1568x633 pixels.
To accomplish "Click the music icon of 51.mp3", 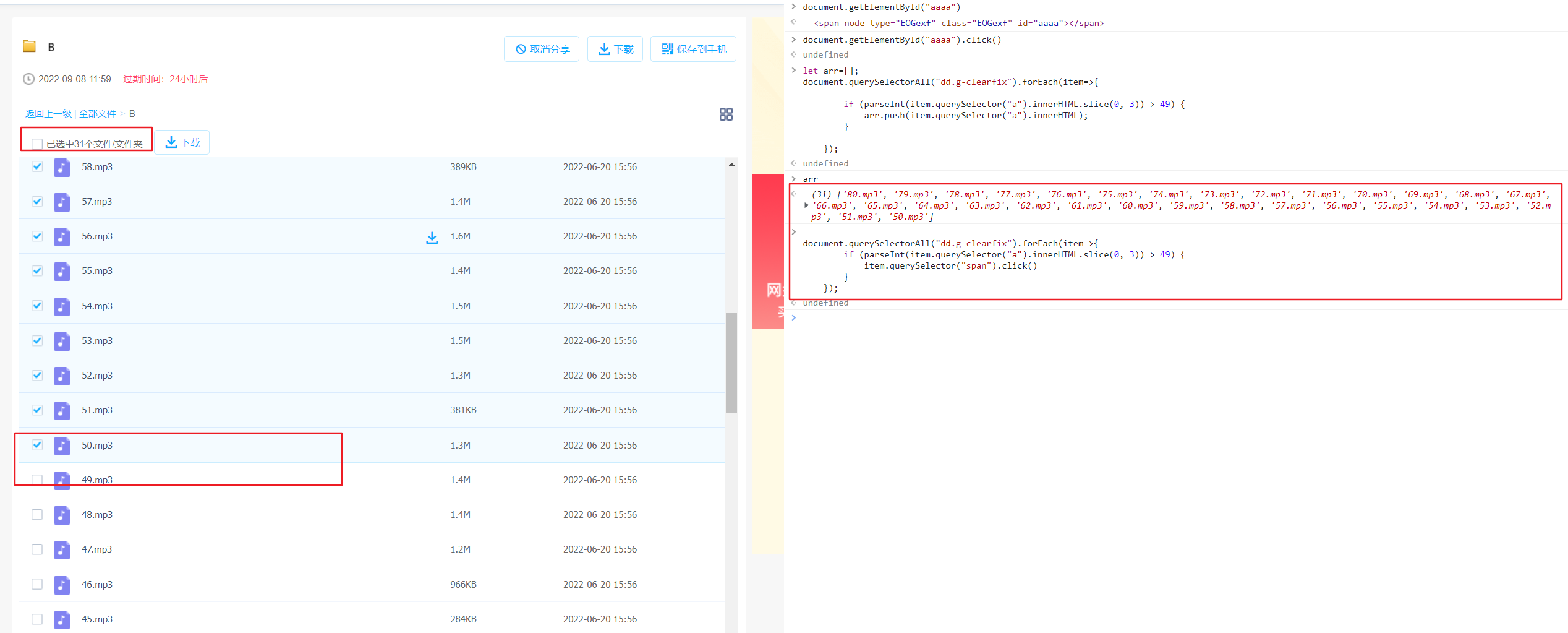I will coord(62,410).
